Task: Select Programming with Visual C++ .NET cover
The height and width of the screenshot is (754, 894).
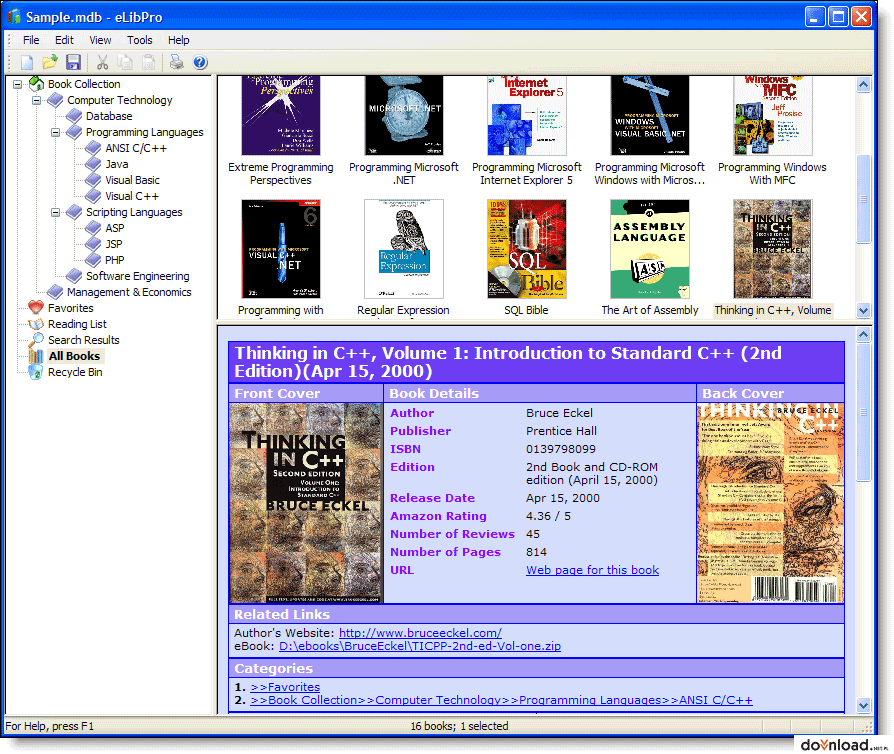Action: click(281, 249)
